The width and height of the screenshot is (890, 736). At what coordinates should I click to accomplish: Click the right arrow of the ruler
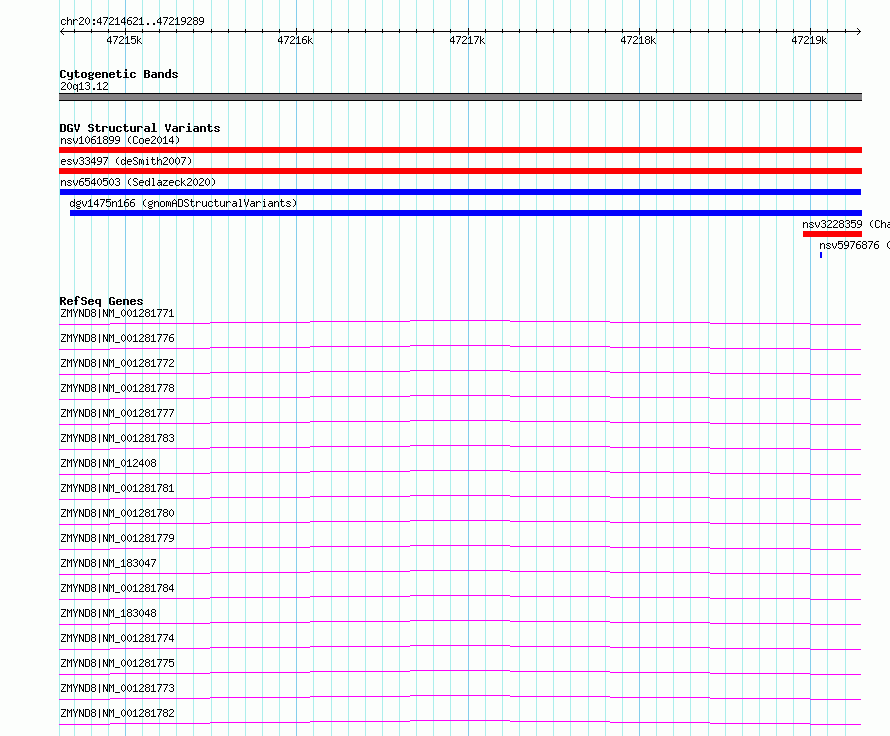(859, 31)
